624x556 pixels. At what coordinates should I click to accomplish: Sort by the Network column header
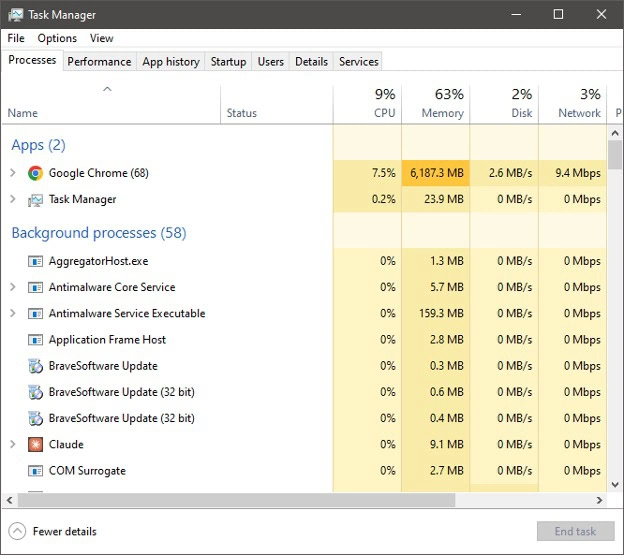point(573,104)
